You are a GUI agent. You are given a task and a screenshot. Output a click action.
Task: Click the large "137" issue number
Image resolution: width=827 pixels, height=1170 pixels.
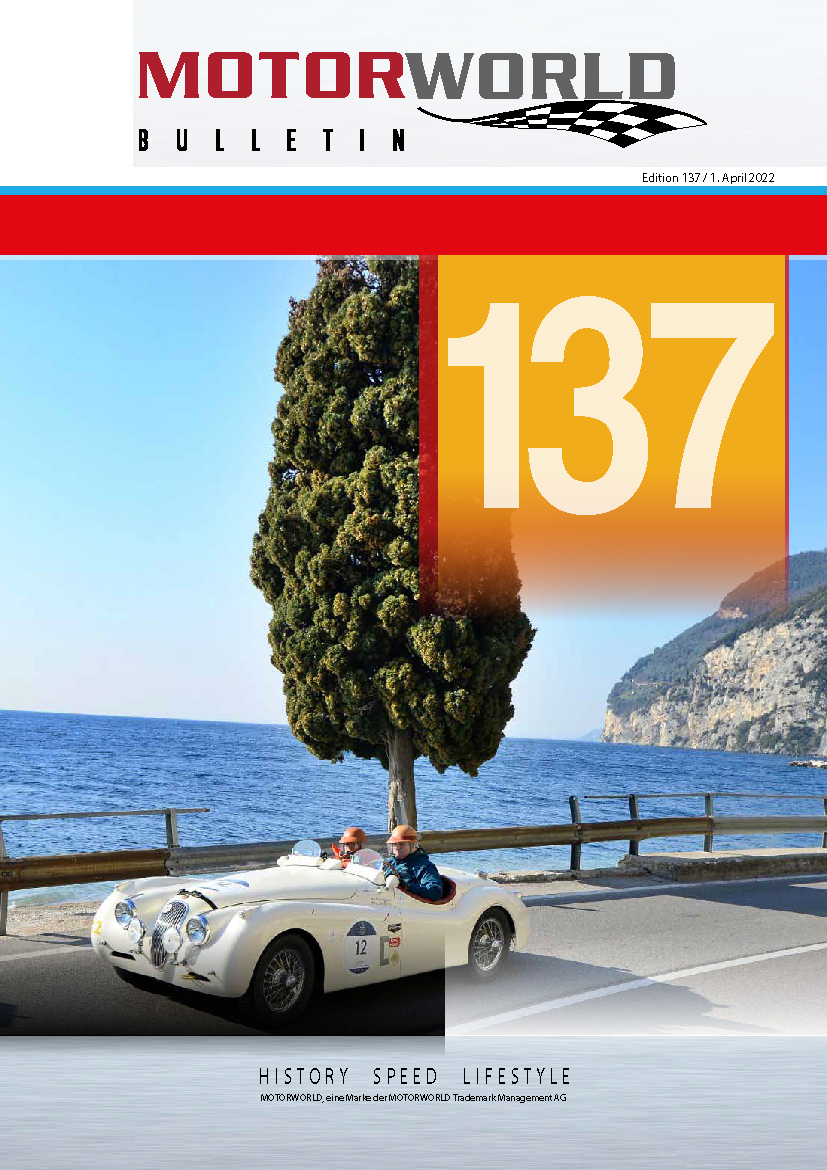(x=611, y=405)
